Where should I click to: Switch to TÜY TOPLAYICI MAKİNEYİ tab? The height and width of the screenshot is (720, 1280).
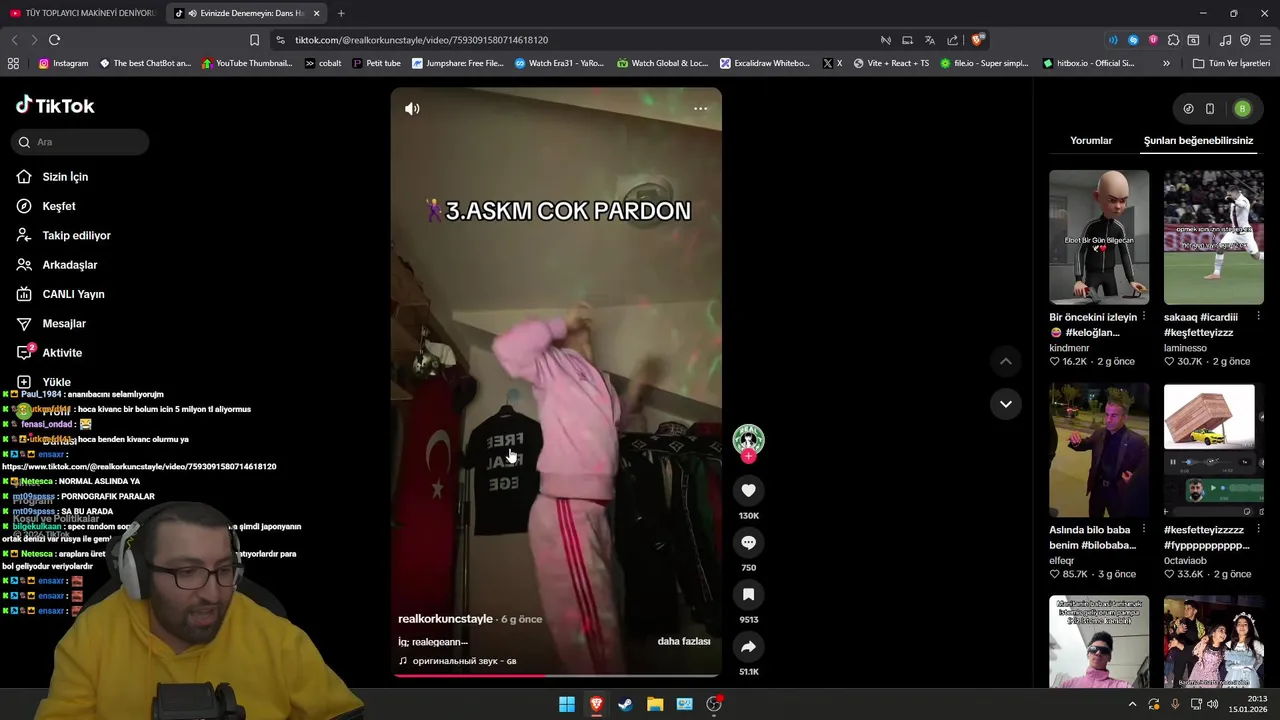pyautogui.click(x=83, y=13)
